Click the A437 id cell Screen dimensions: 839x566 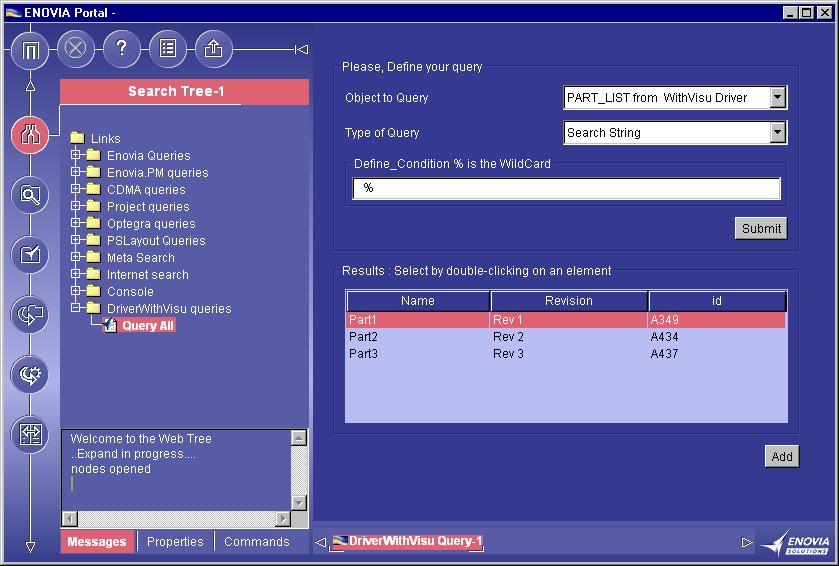click(664, 354)
